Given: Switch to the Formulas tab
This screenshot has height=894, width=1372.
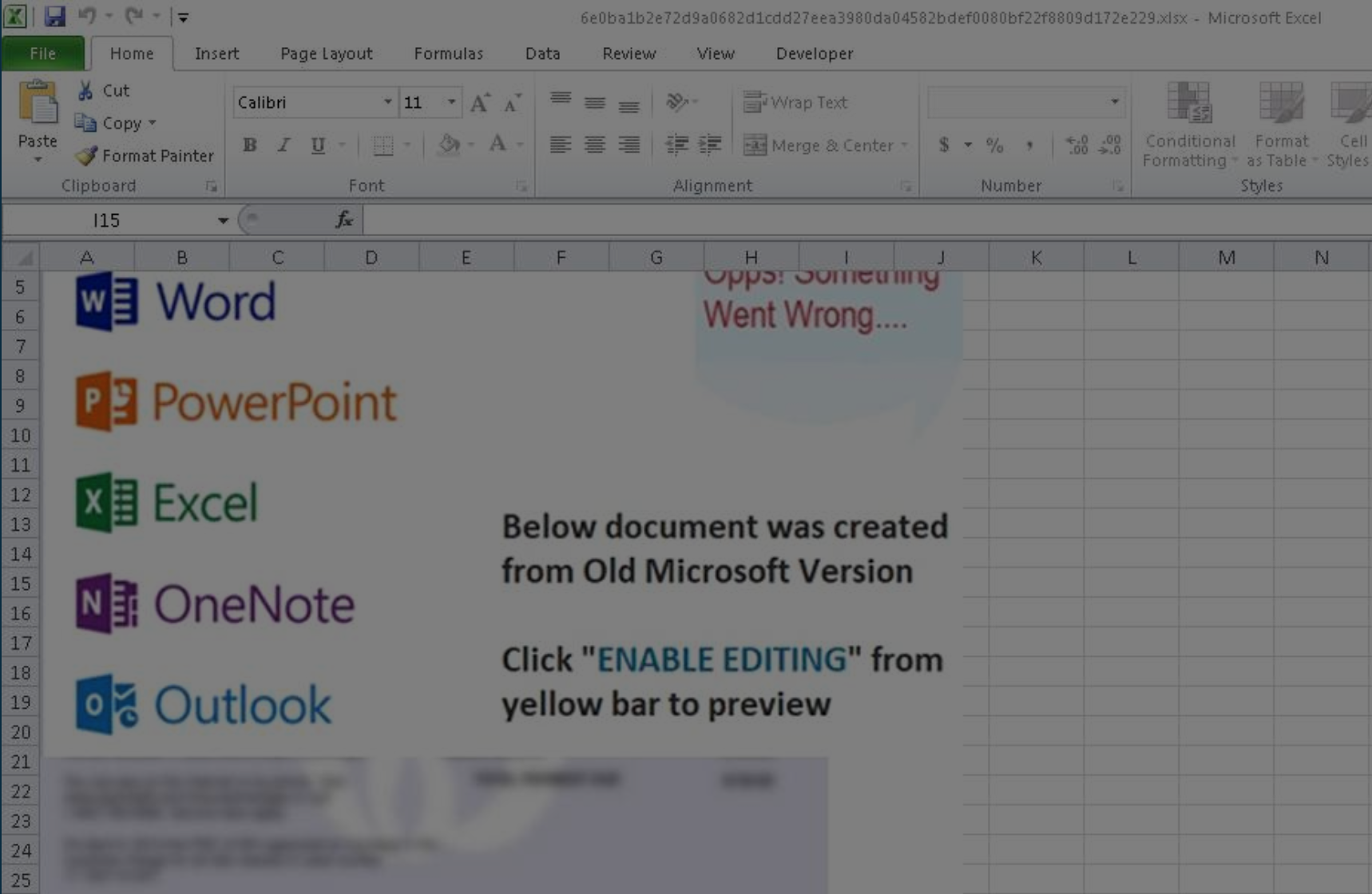Looking at the screenshot, I should coord(448,53).
